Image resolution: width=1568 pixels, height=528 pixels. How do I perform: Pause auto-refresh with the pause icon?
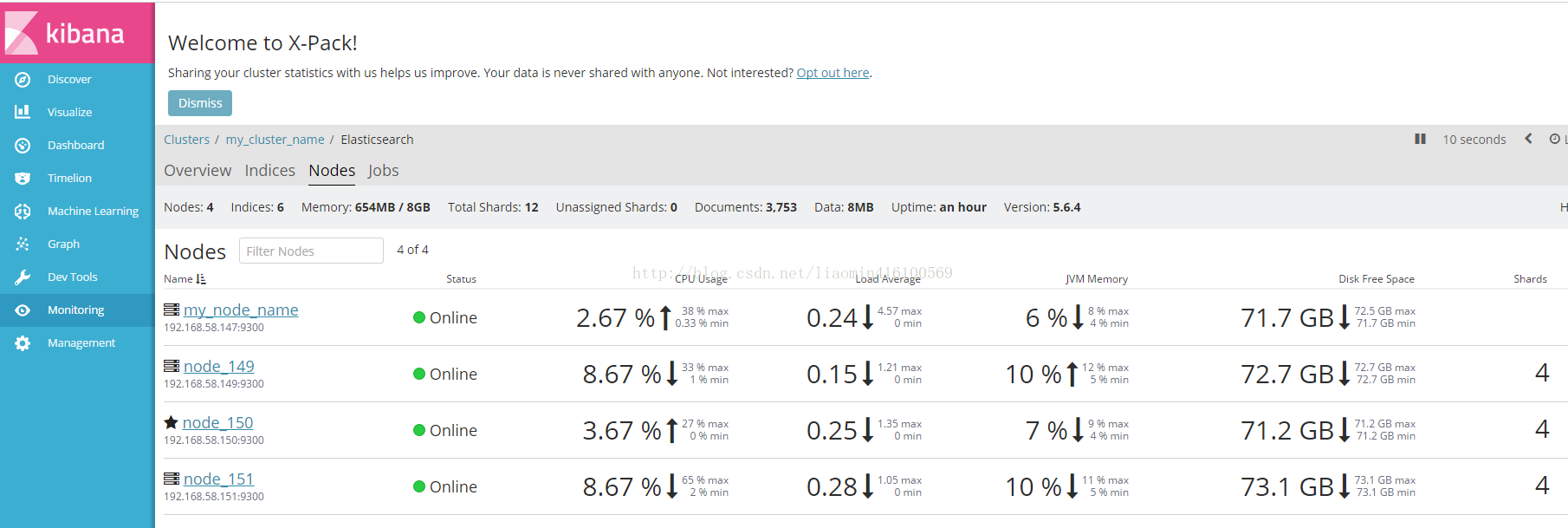(1420, 139)
